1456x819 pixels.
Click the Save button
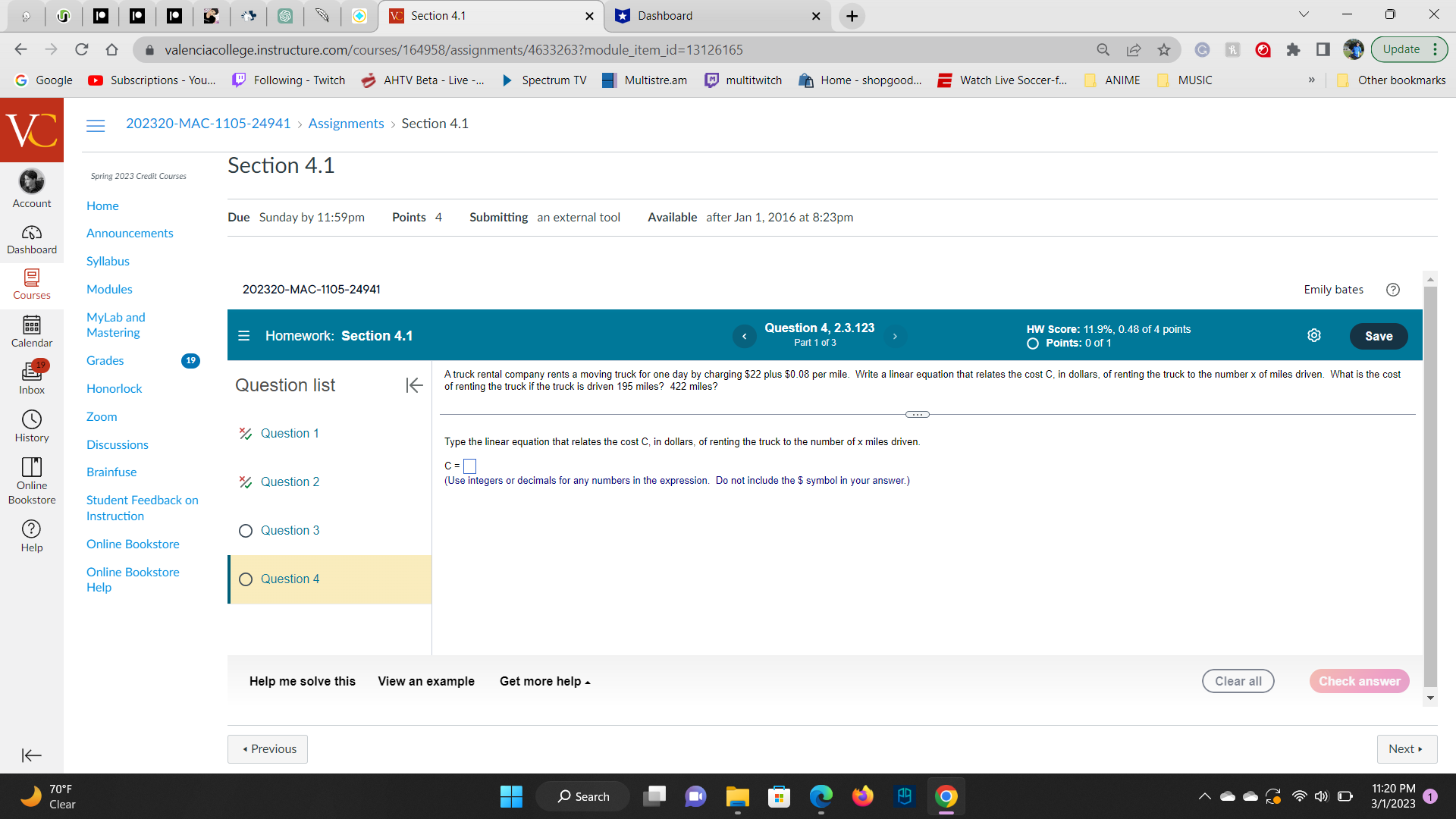pyautogui.click(x=1379, y=336)
